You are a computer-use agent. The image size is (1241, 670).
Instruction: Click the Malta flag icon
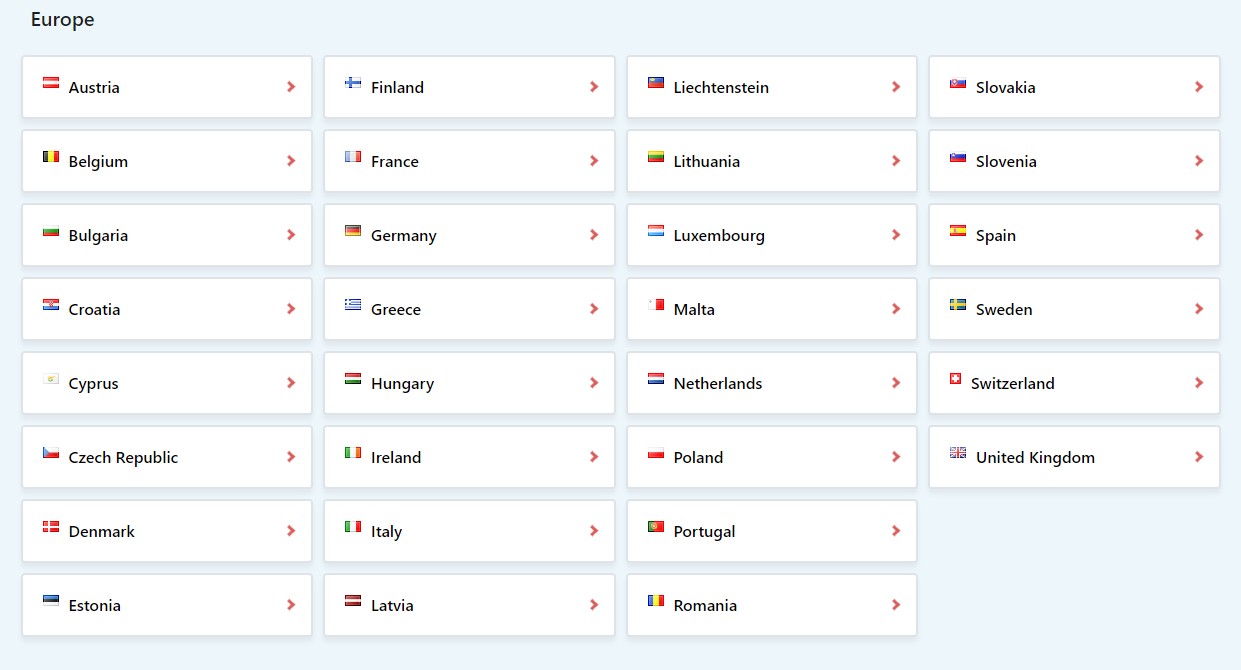[x=656, y=305]
